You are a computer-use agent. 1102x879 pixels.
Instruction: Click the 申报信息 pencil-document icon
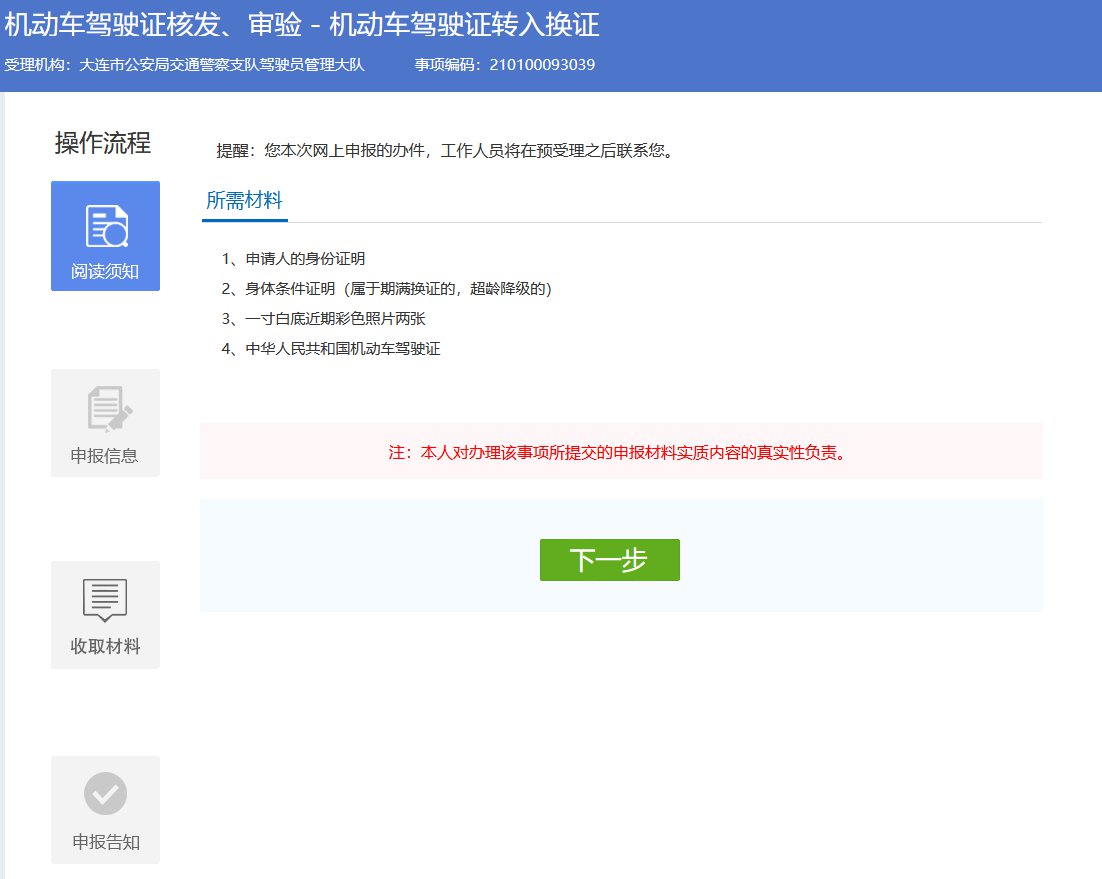coord(105,411)
